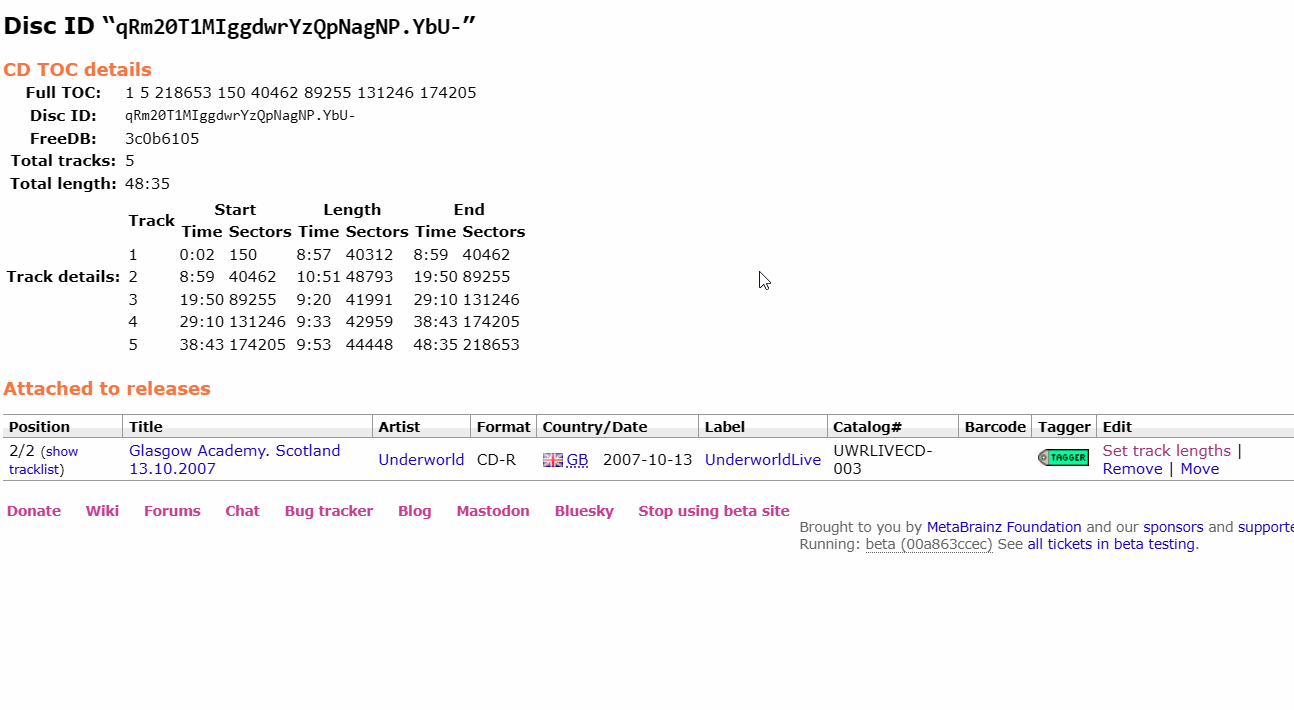Open the Bug tracker
Image resolution: width=1294 pixels, height=710 pixels.
(328, 510)
